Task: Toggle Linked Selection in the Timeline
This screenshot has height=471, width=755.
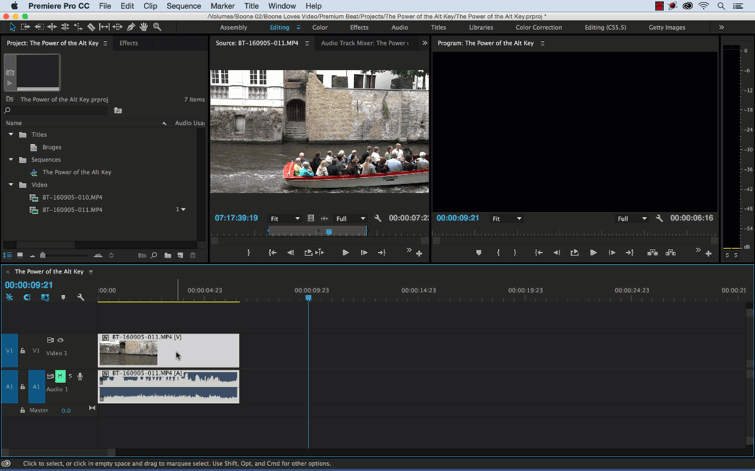Action: 45,297
